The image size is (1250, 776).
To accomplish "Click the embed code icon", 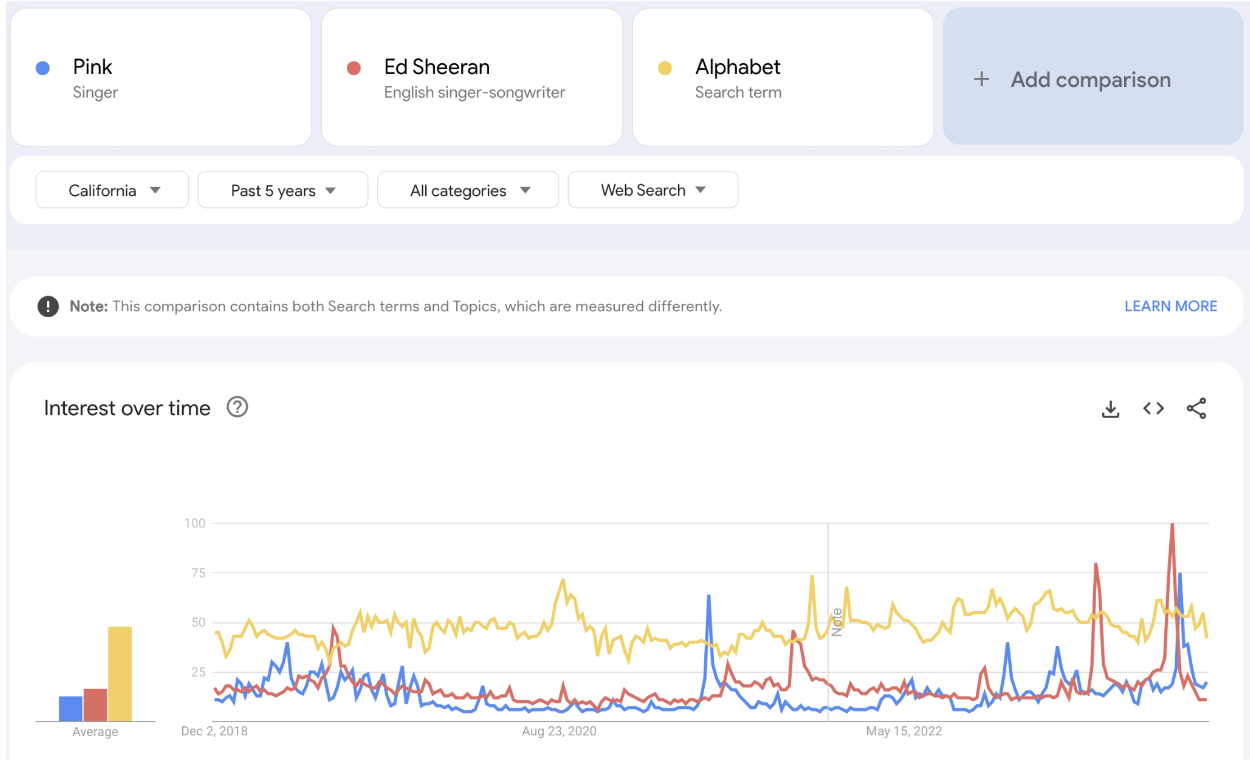I will click(1153, 408).
